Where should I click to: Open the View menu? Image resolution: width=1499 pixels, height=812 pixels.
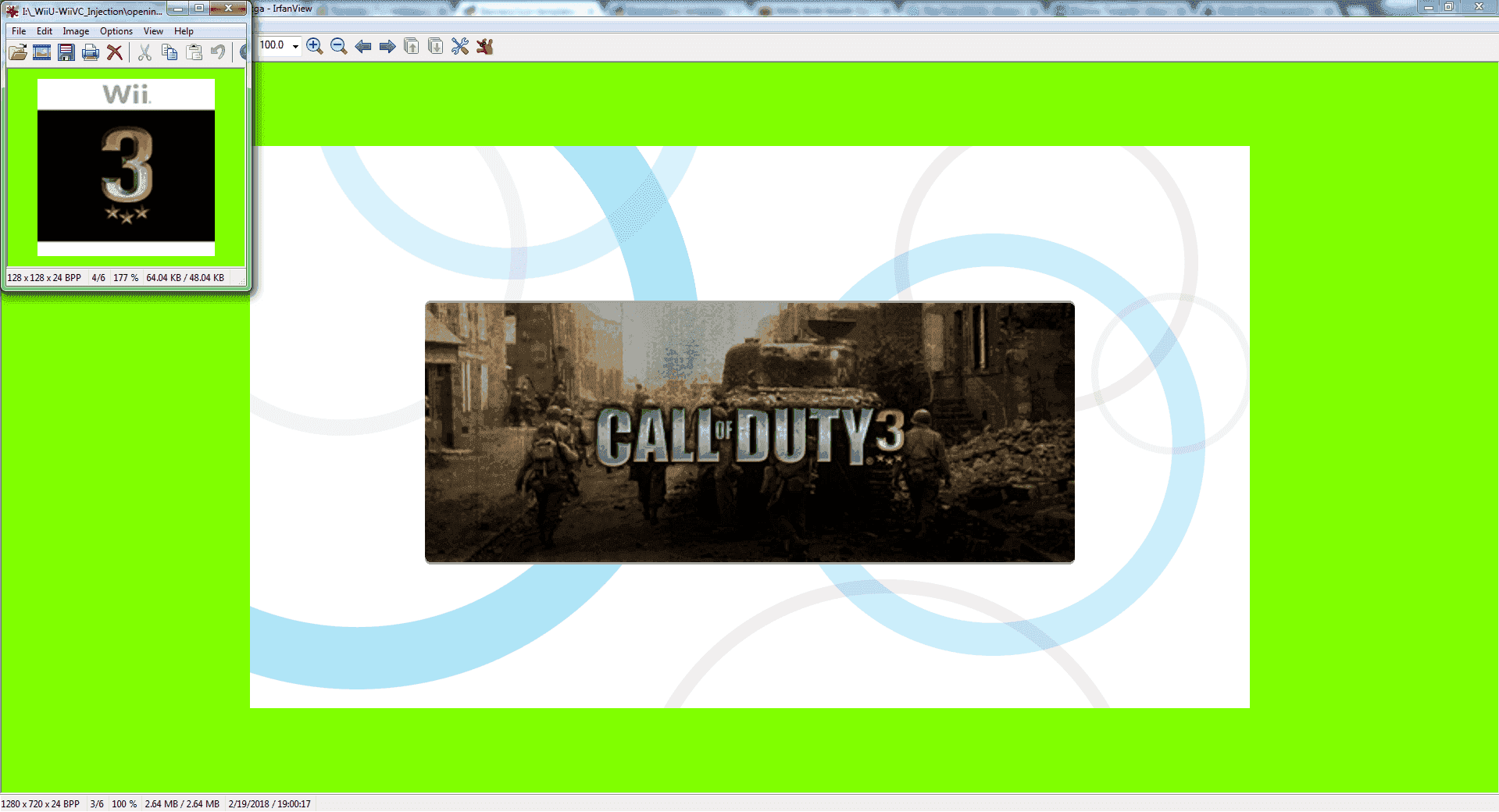tap(153, 31)
